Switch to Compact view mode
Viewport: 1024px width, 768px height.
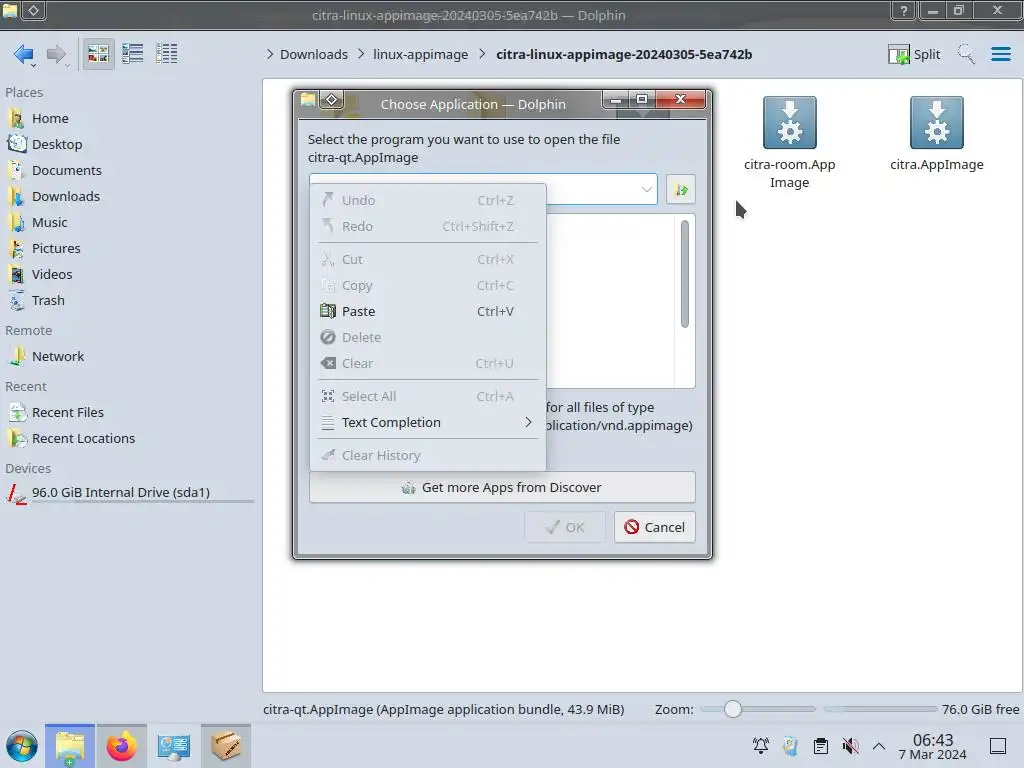tap(133, 54)
